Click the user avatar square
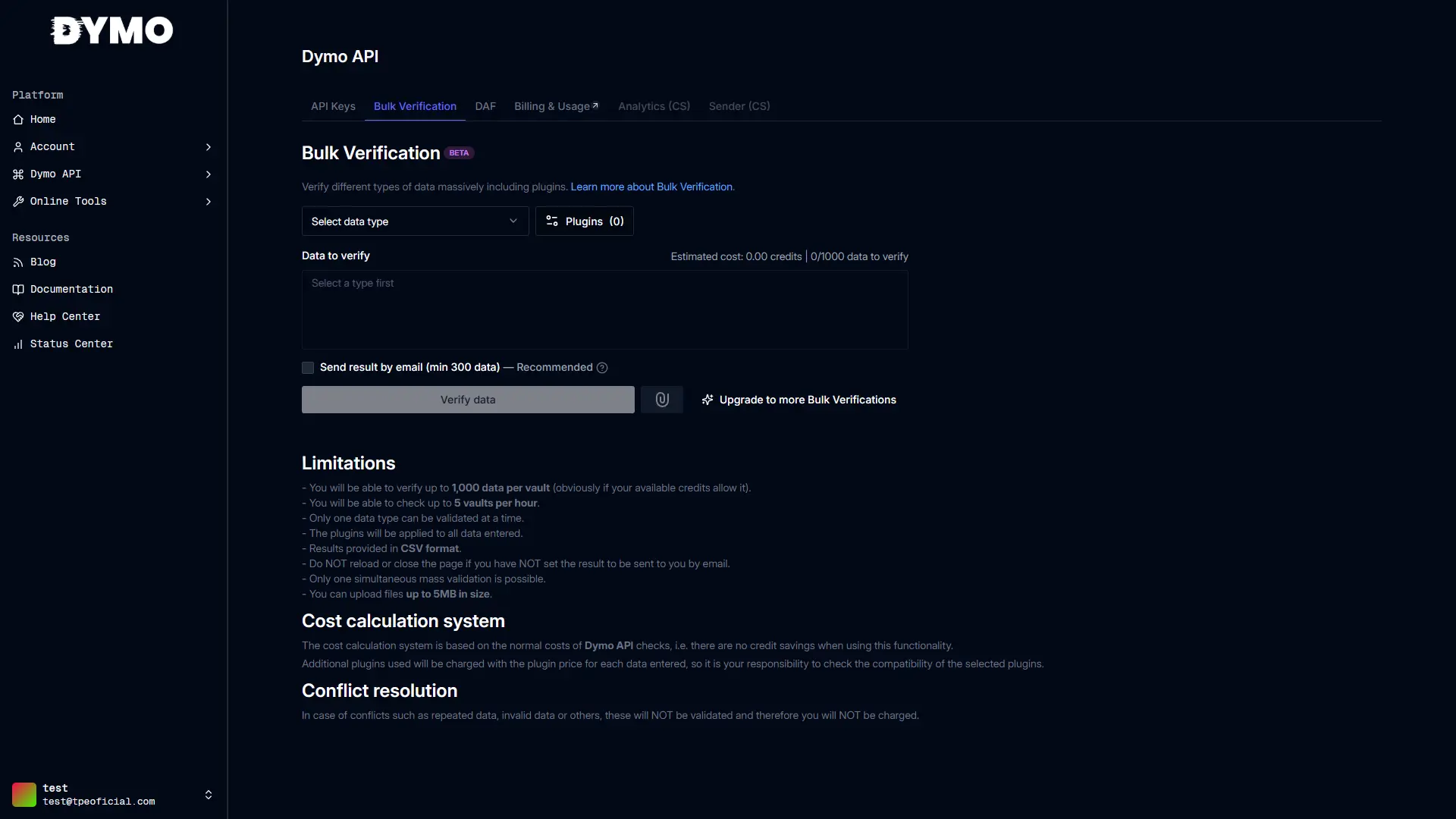 click(x=24, y=795)
